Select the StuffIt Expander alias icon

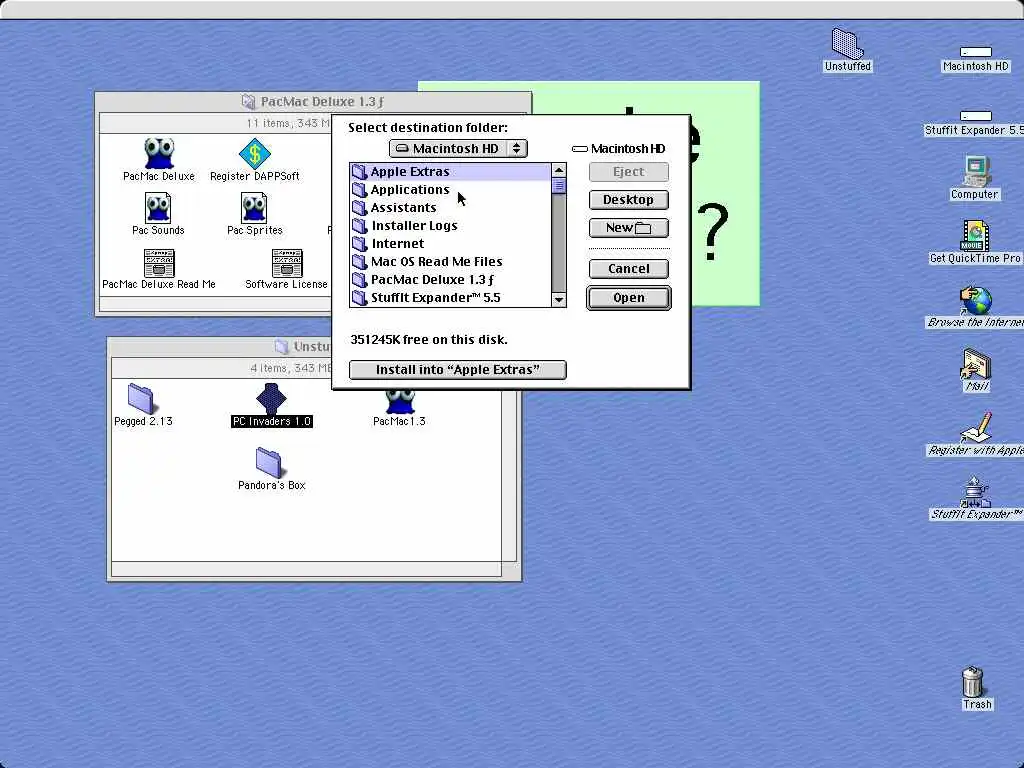point(976,492)
